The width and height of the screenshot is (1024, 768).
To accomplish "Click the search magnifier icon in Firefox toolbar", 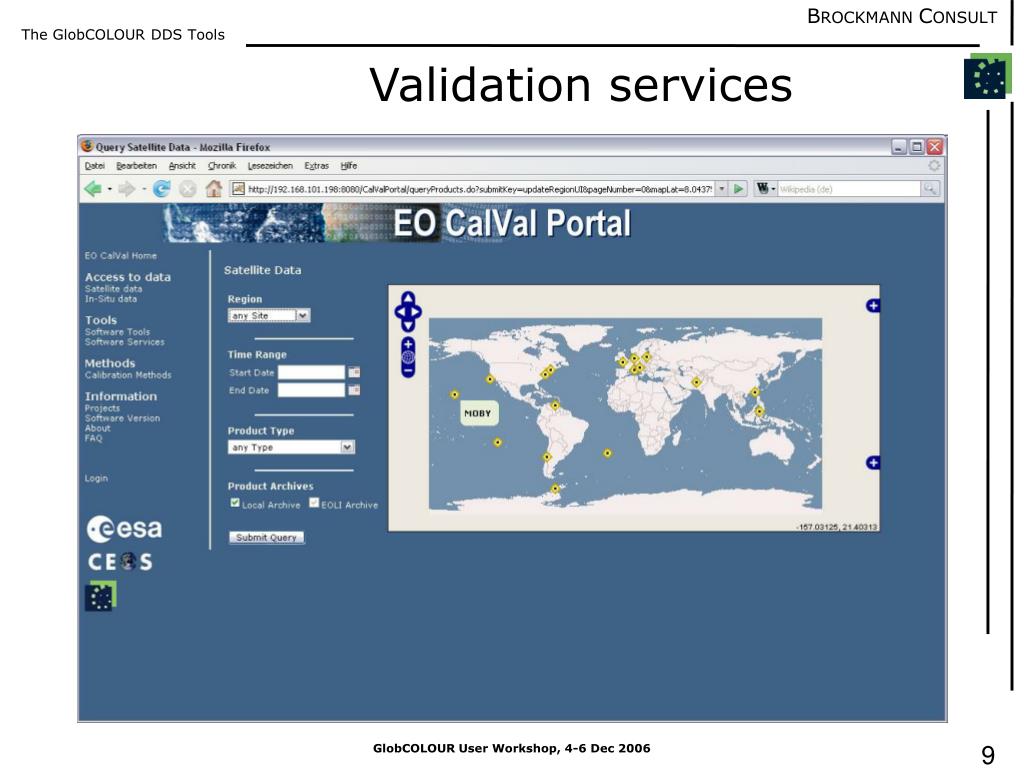I will pos(930,189).
